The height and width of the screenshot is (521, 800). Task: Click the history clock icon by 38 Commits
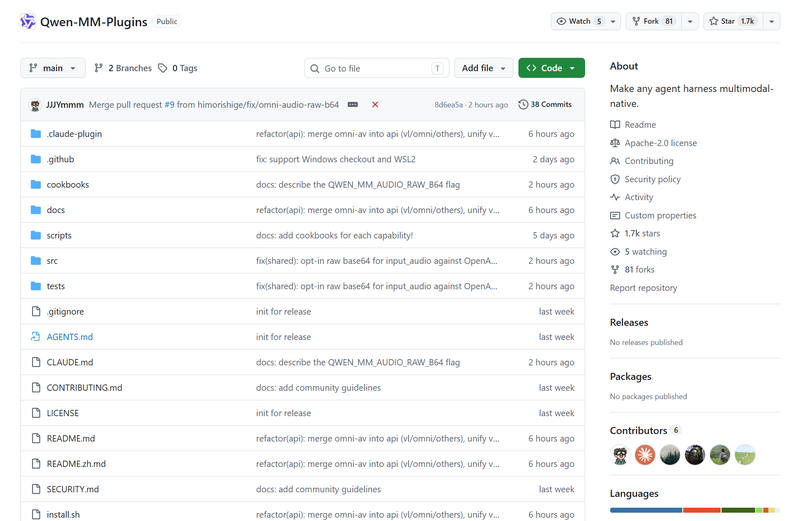[x=523, y=104]
